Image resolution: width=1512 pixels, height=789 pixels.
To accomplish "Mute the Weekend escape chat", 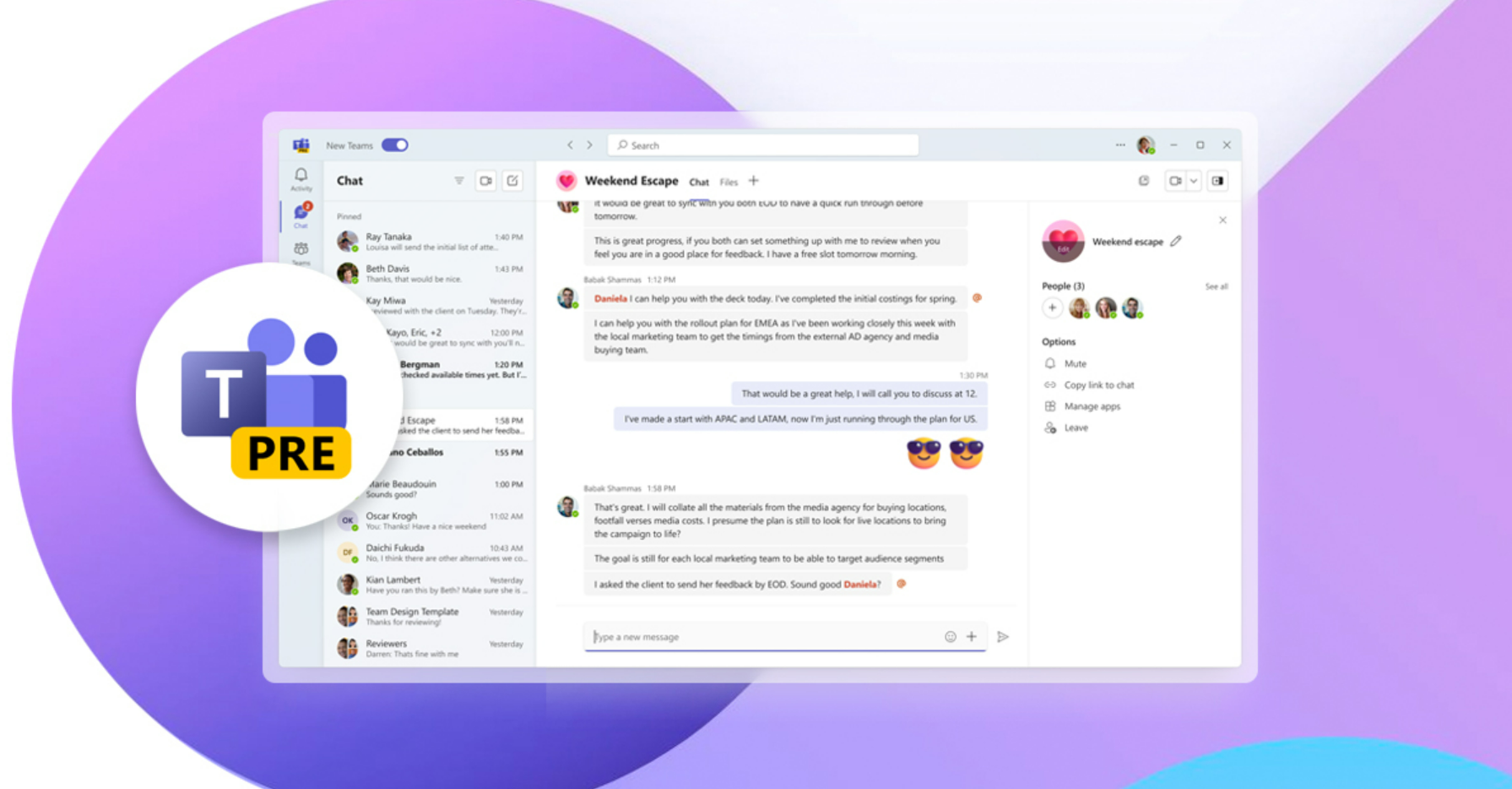I will click(x=1075, y=363).
